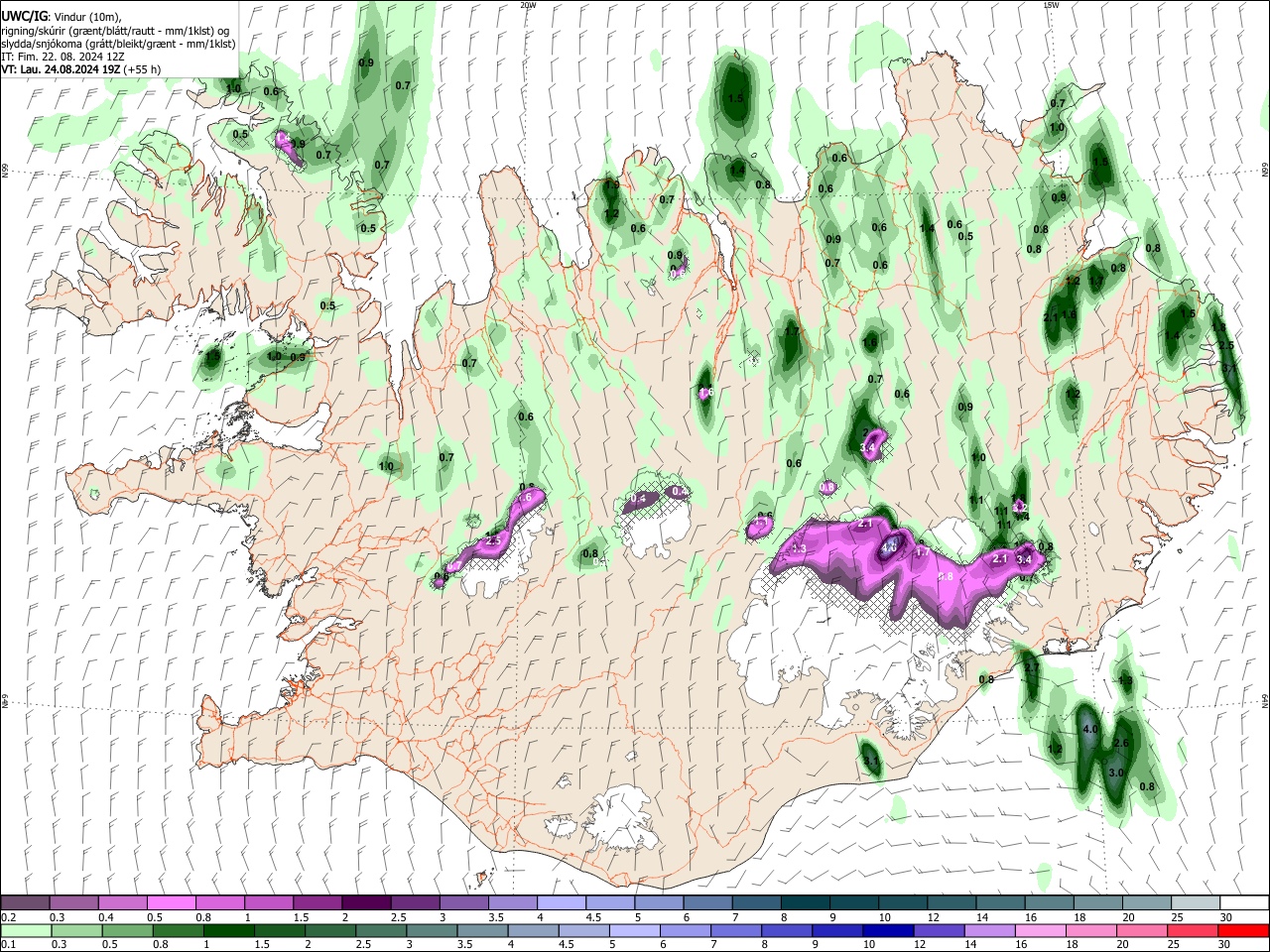Select the dark teal swatch between 8 and 9, top scale

point(805,903)
